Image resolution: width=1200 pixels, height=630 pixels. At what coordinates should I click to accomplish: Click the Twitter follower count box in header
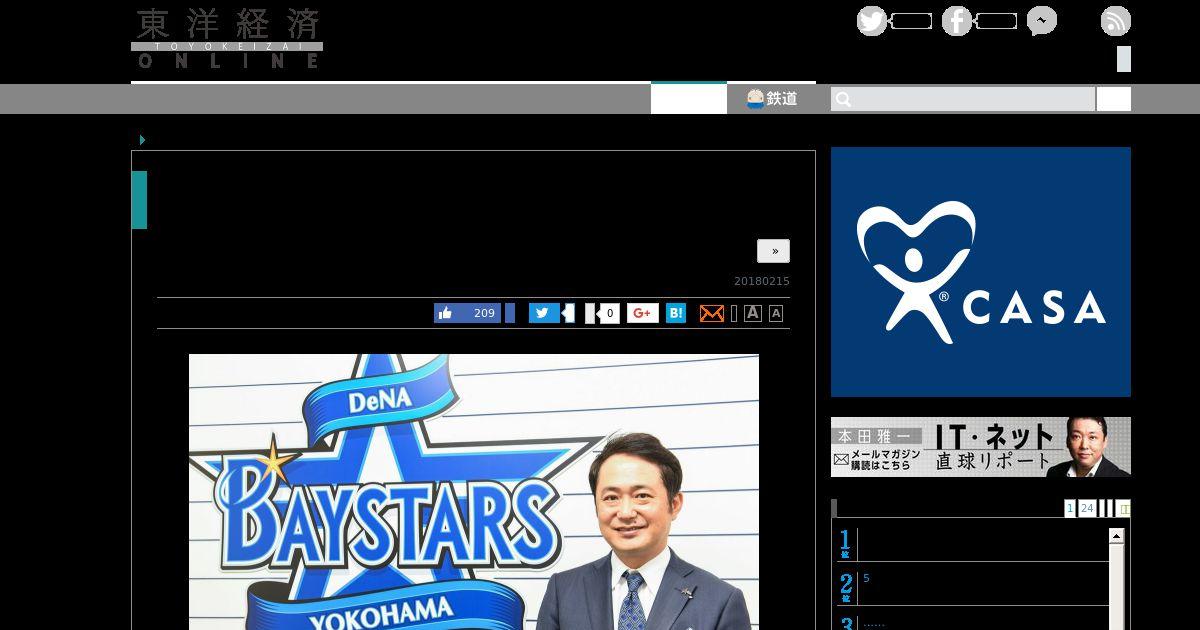pos(911,21)
